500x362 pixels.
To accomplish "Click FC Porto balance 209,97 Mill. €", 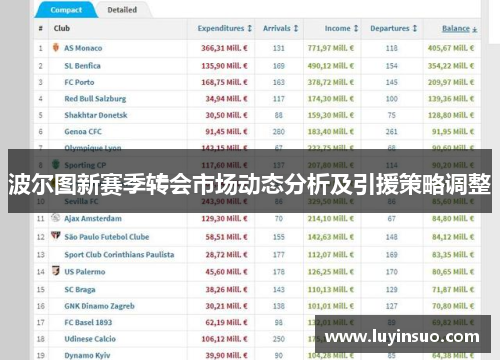I will pos(451,82).
